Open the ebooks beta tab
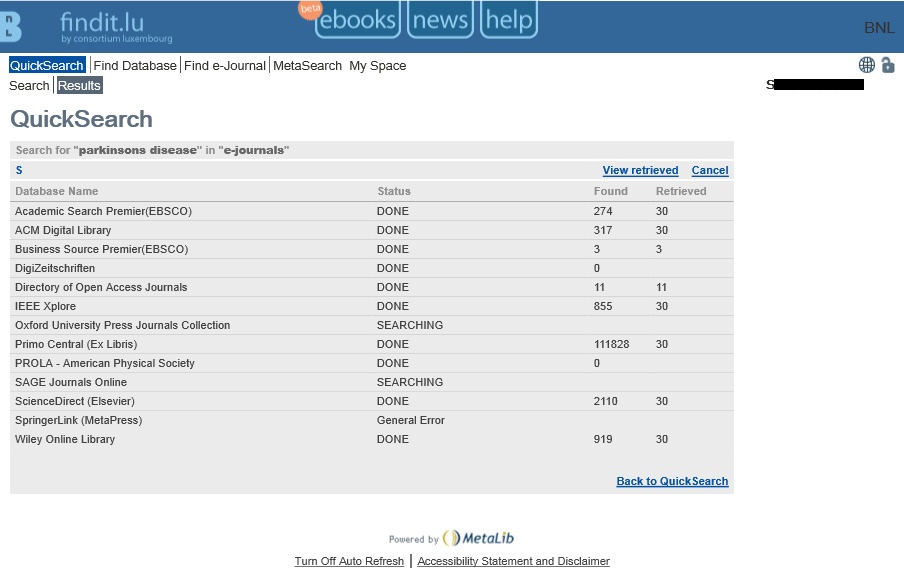 [357, 20]
